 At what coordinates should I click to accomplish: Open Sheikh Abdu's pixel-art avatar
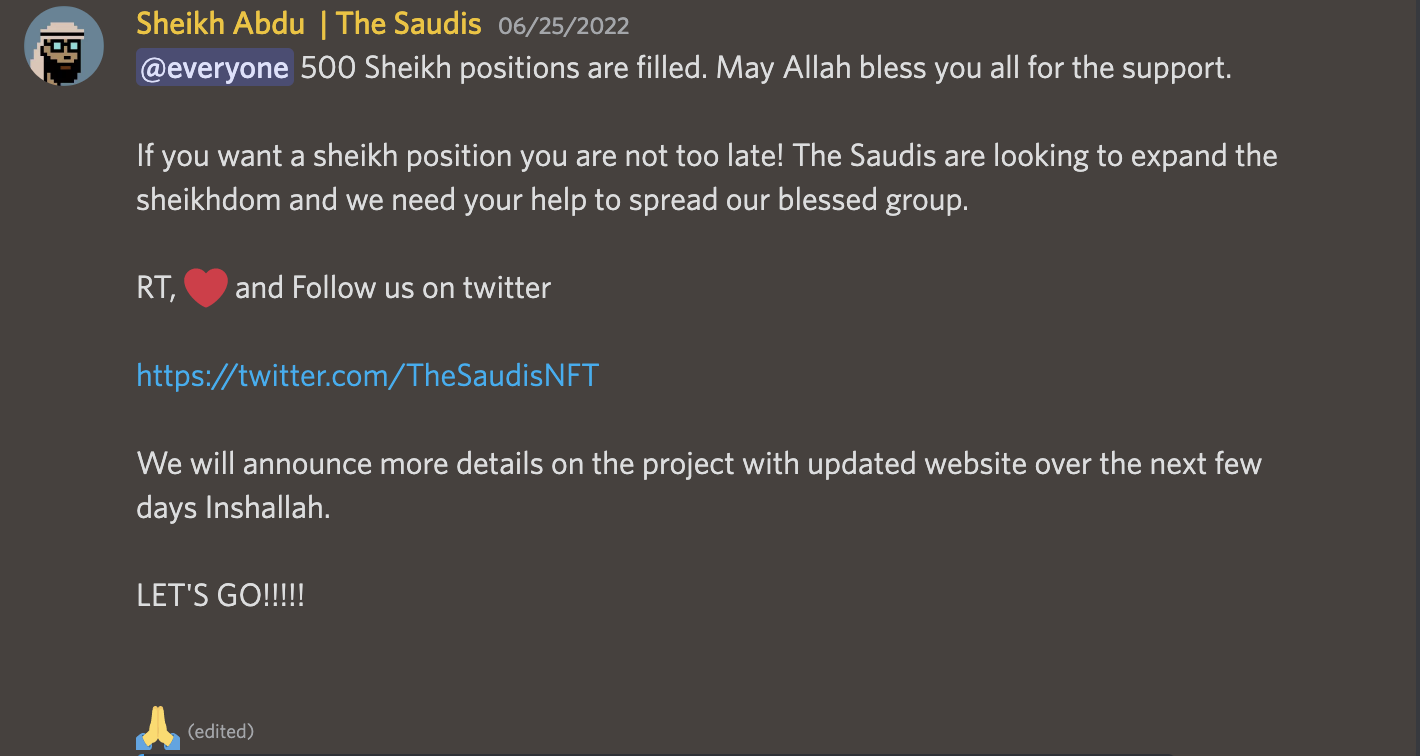point(63,46)
